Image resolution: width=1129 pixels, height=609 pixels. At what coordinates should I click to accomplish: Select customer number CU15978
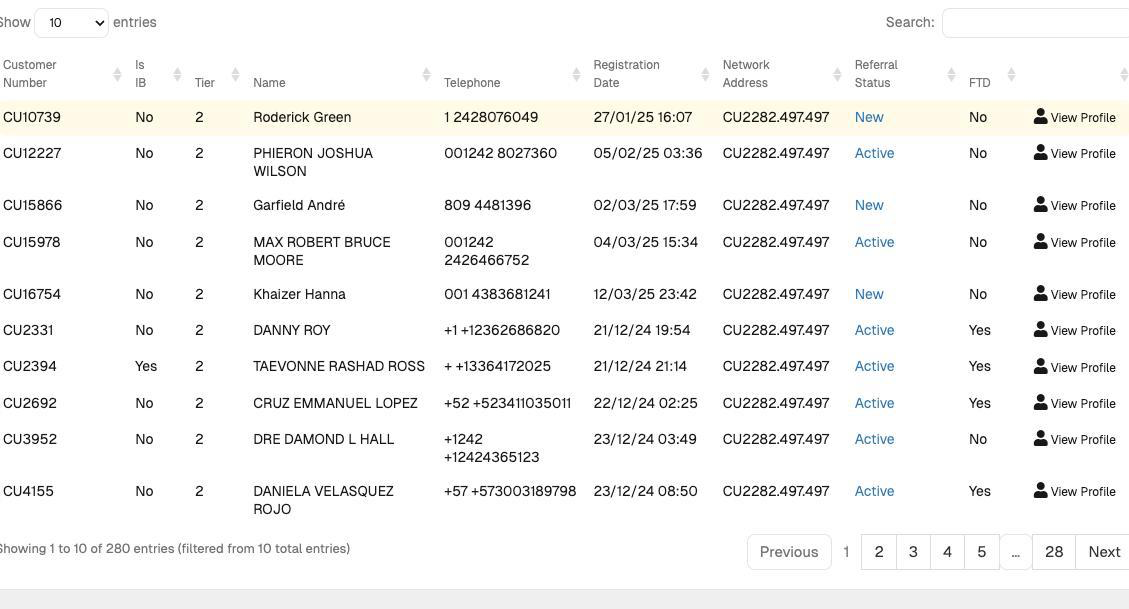click(32, 243)
